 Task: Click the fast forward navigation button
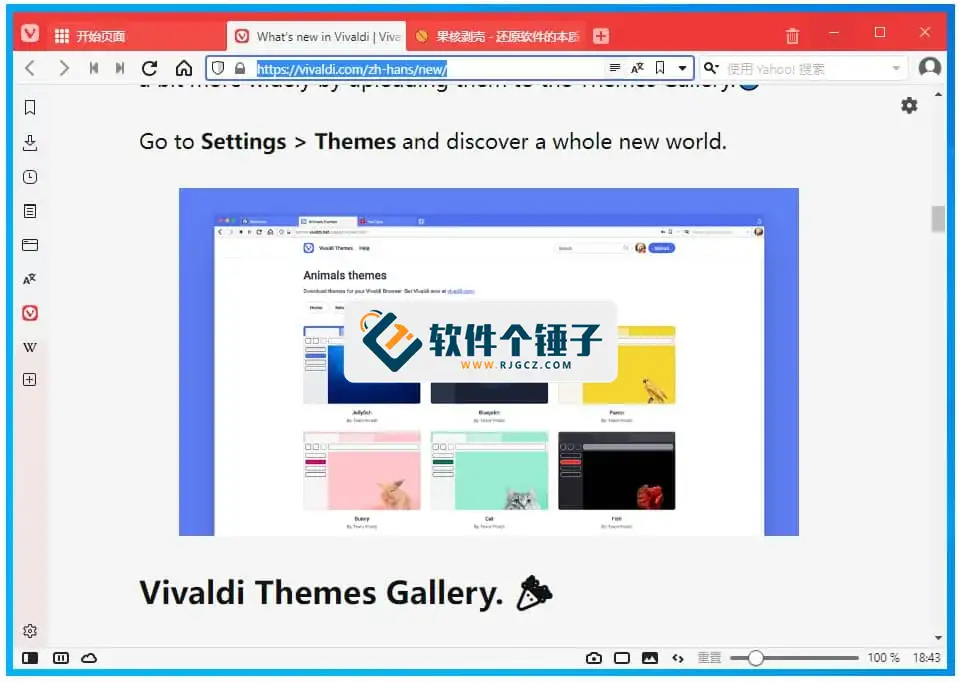120,68
